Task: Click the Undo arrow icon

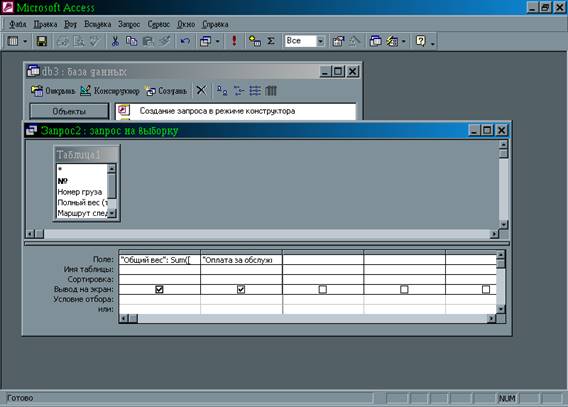Action: (185, 41)
